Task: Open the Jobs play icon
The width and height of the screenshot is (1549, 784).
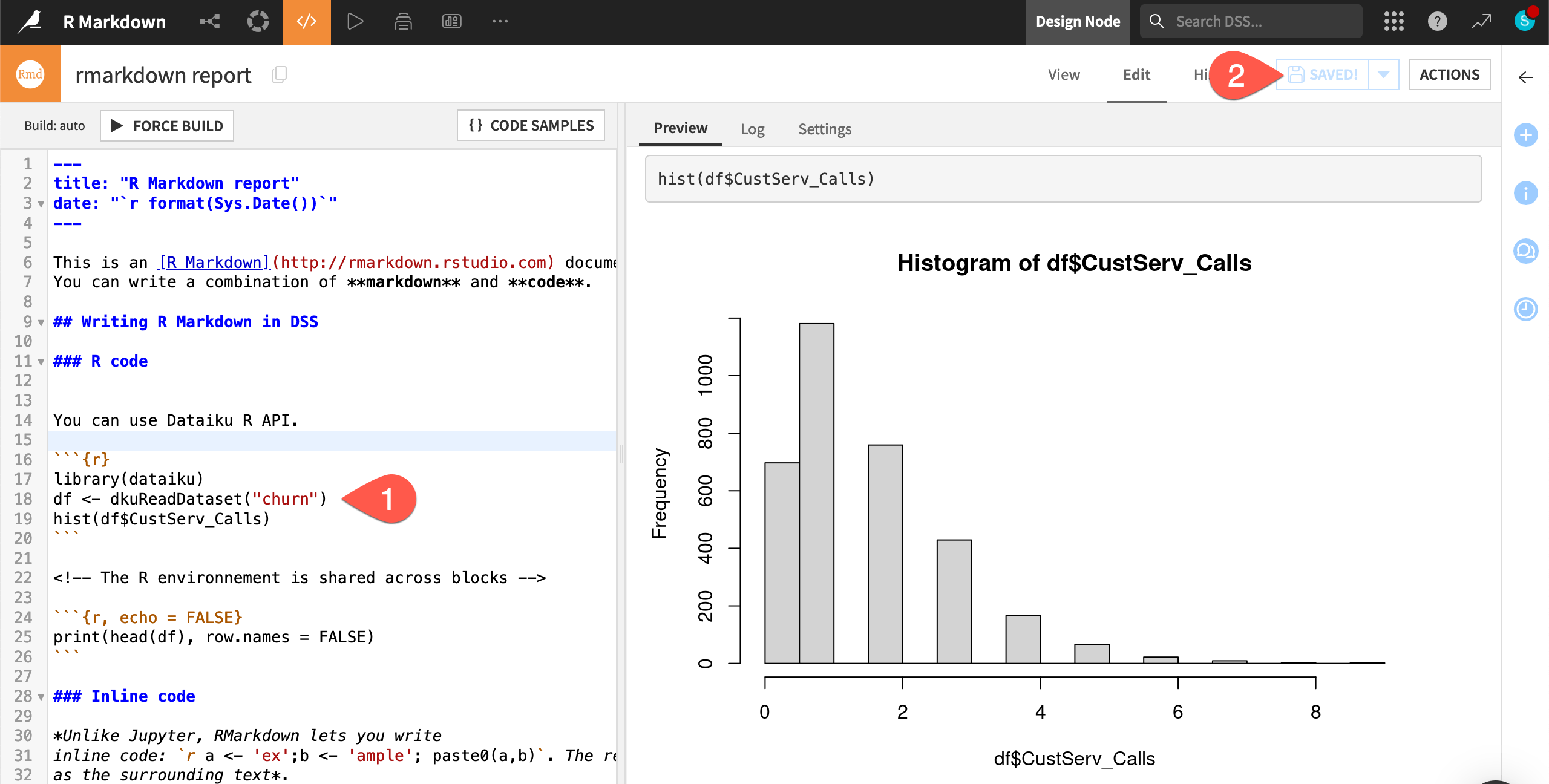Action: (356, 21)
